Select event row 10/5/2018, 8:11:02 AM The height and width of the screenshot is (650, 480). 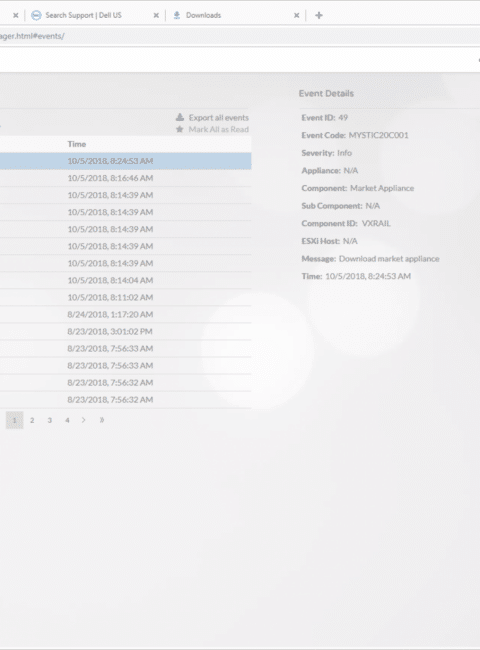coord(125,297)
